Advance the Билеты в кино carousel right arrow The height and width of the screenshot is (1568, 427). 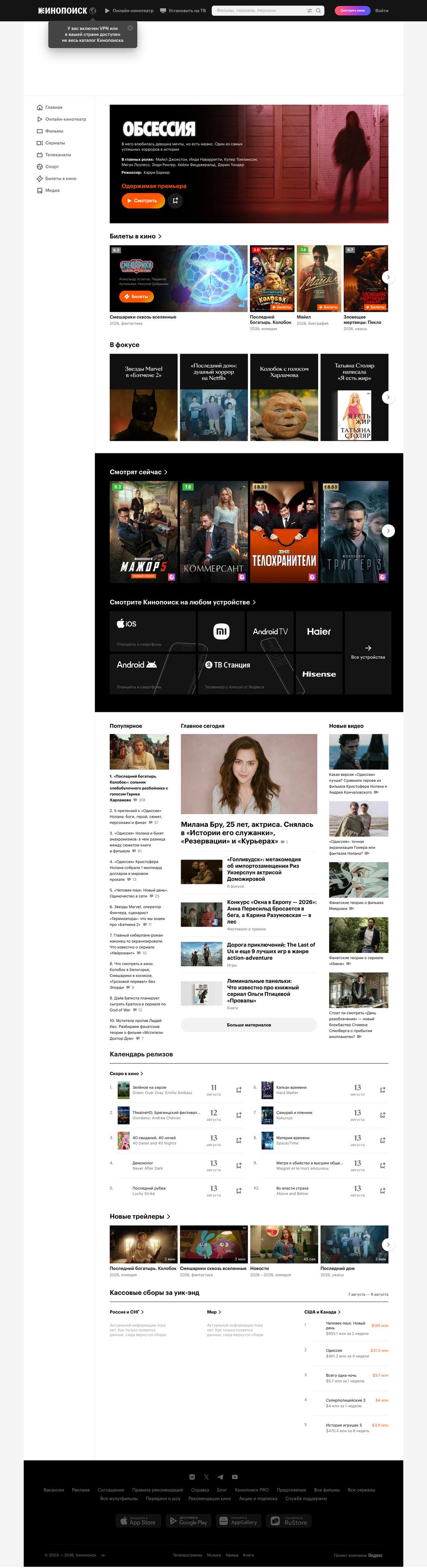388,278
